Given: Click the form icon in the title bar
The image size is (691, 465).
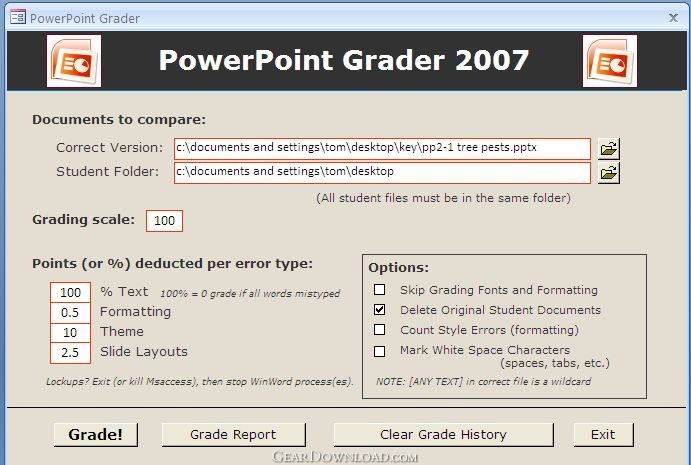Looking at the screenshot, I should 18,18.
